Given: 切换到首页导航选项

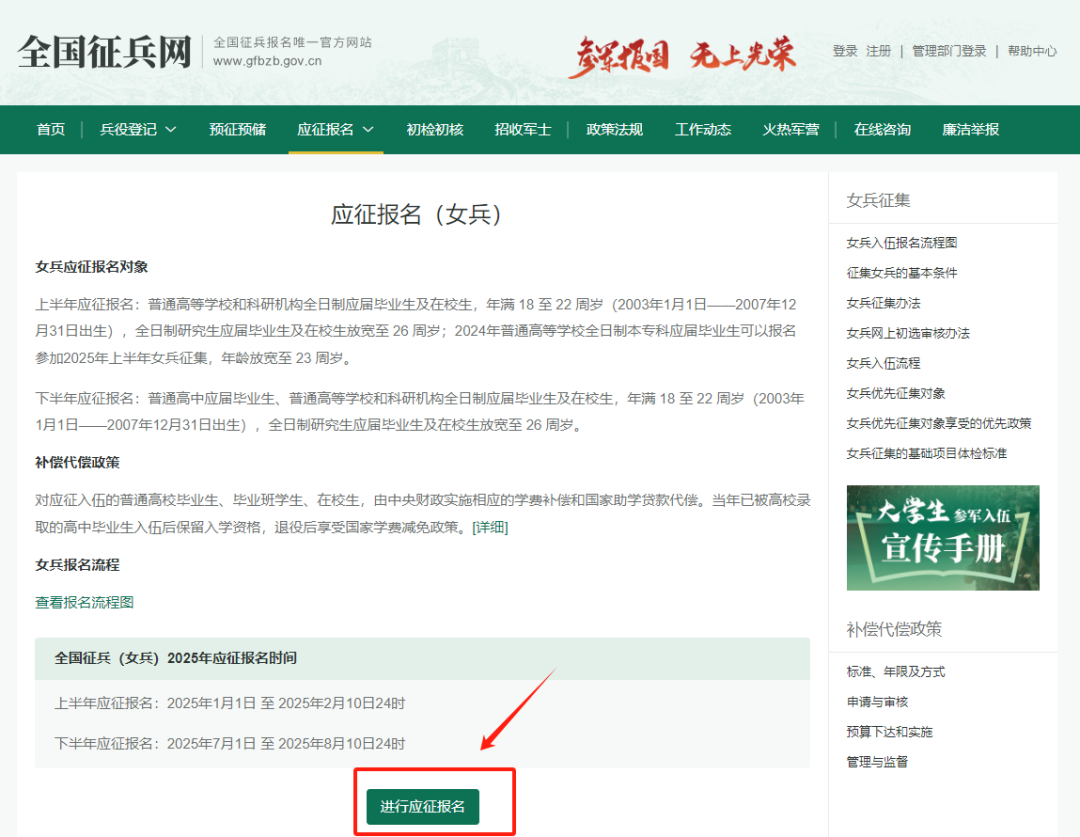Looking at the screenshot, I should 51,129.
